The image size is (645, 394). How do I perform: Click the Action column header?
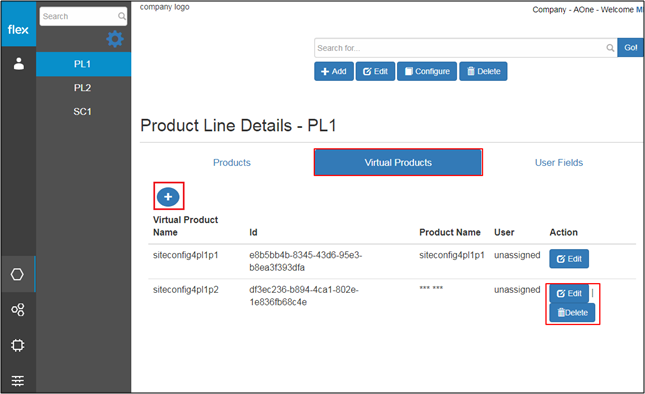click(x=564, y=232)
